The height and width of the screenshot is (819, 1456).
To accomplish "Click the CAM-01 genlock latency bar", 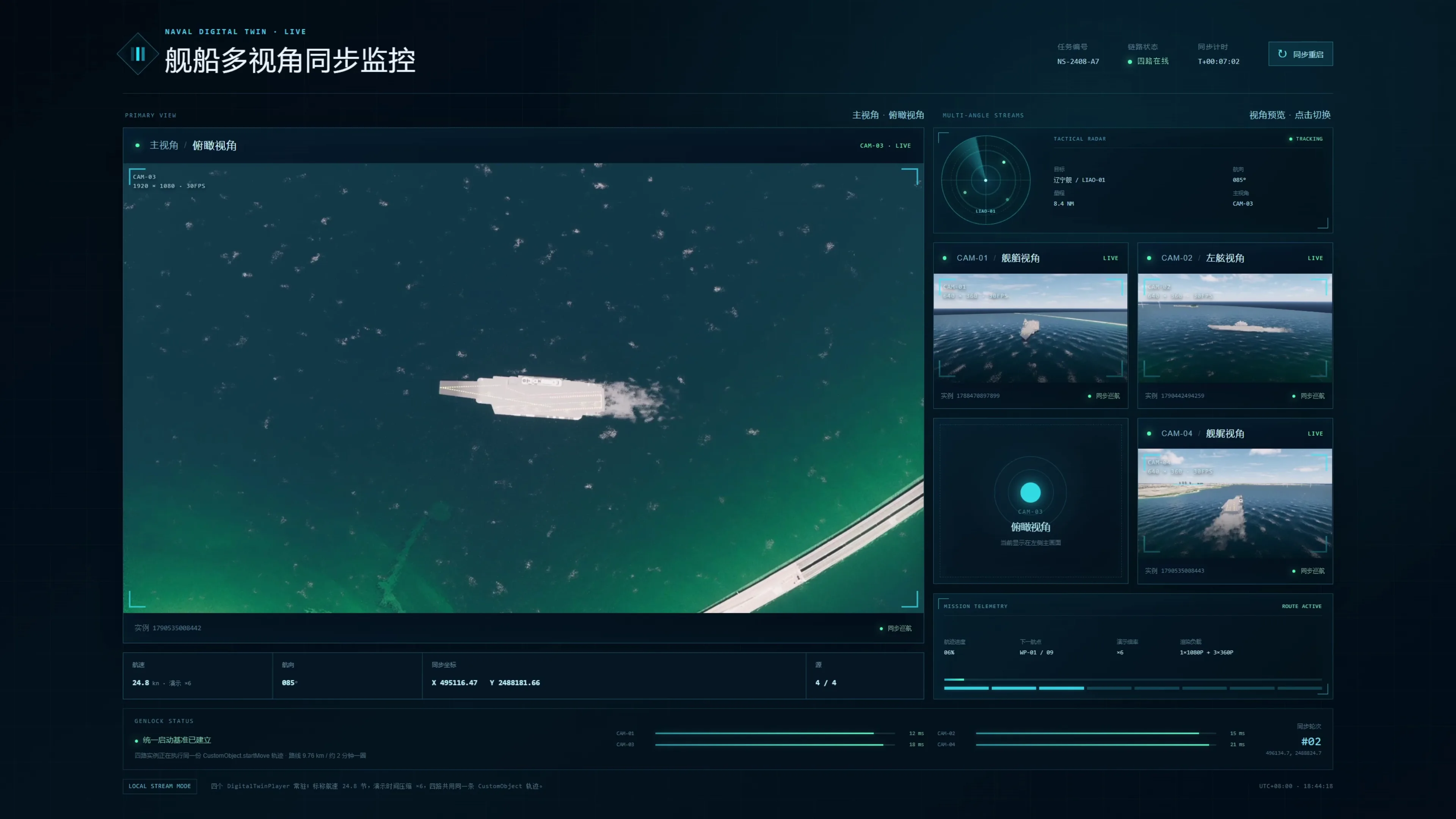I will 774,733.
